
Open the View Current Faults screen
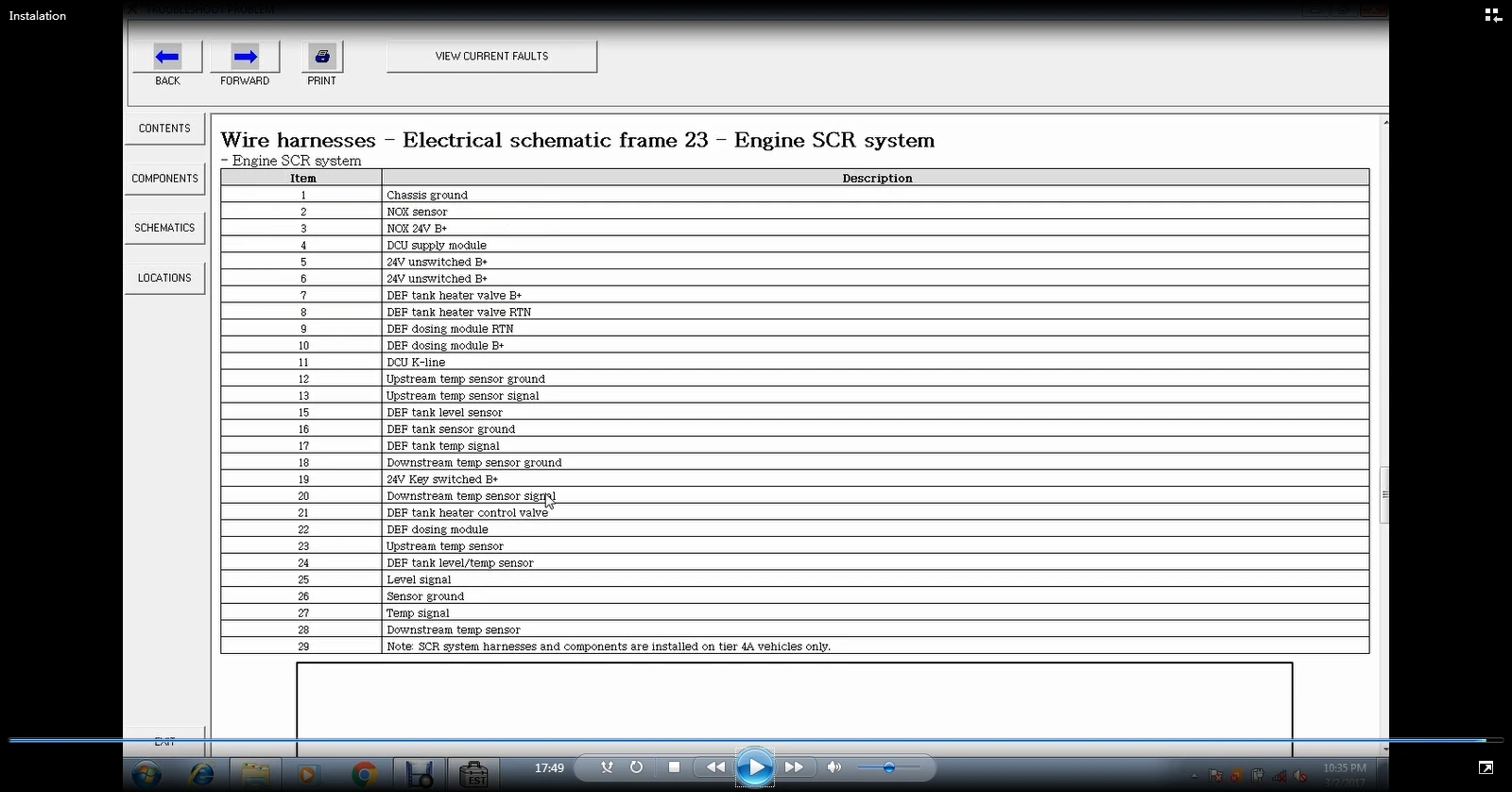click(x=491, y=57)
